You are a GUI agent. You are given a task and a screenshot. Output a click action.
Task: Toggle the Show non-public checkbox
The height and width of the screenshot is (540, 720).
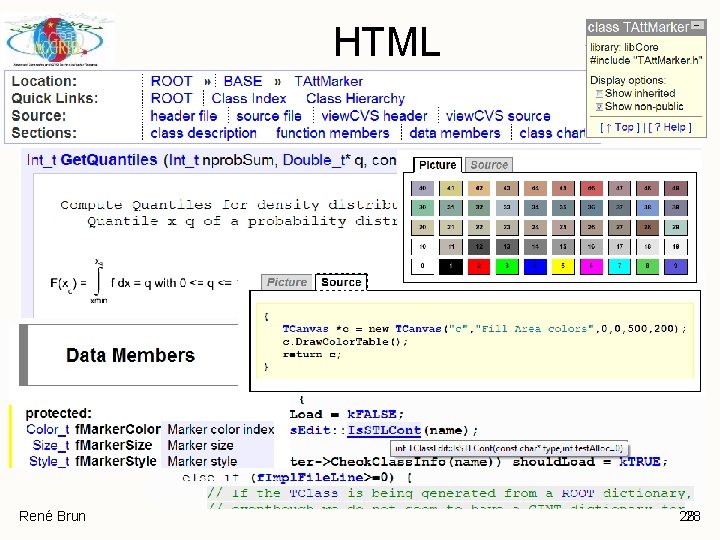click(599, 107)
